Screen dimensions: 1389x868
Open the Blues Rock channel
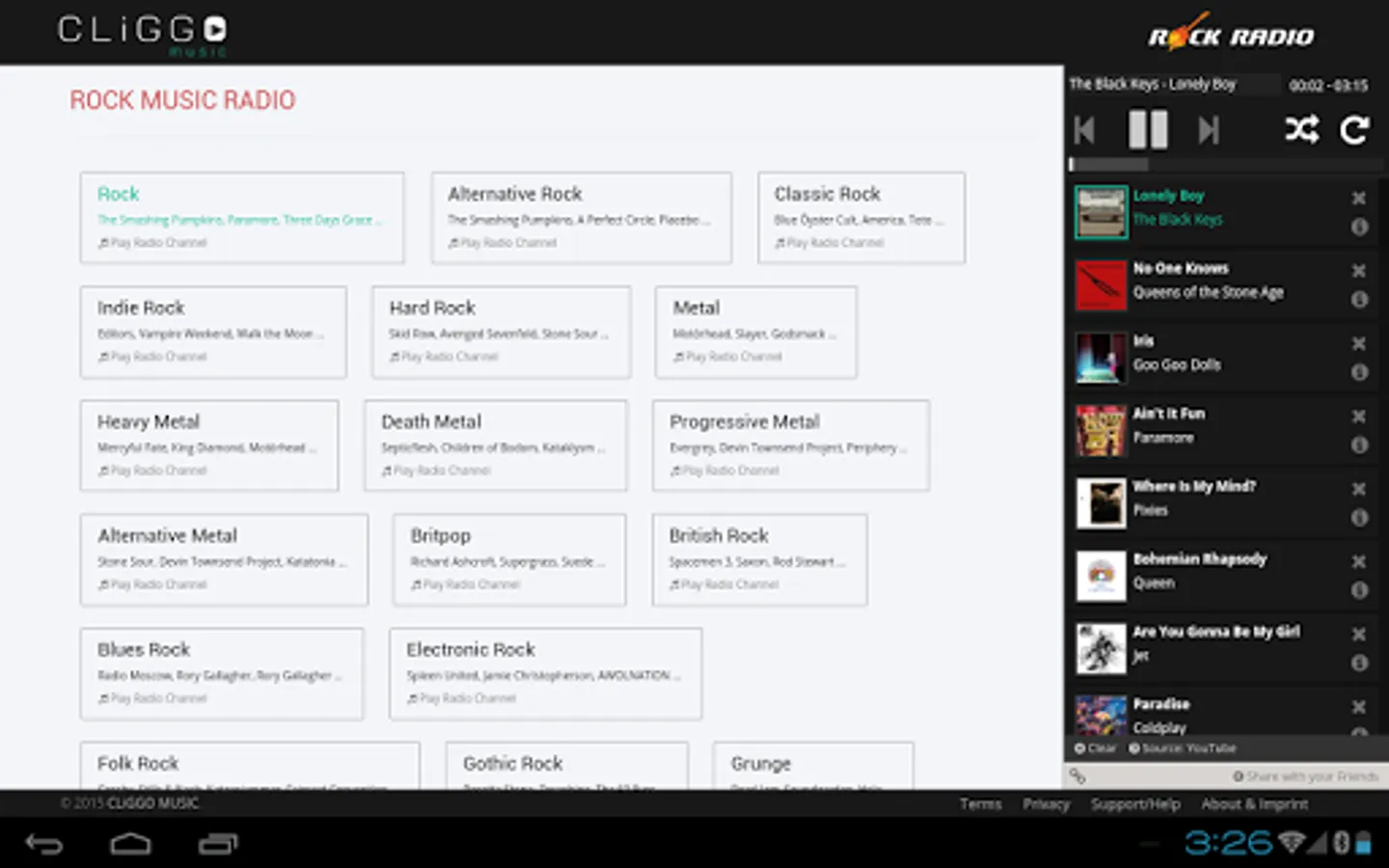coord(222,673)
